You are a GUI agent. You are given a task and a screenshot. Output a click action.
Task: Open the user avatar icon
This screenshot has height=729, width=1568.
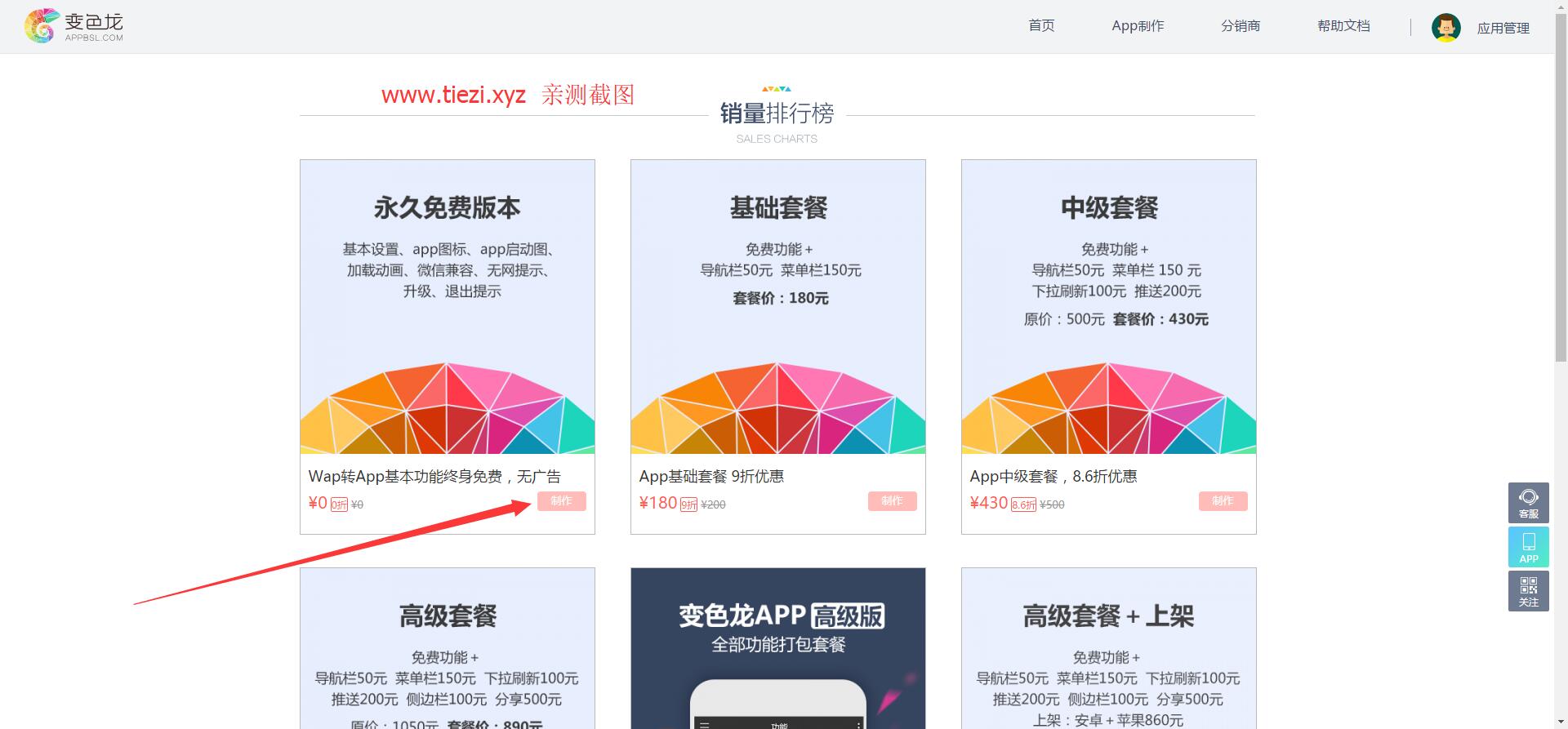1445,28
